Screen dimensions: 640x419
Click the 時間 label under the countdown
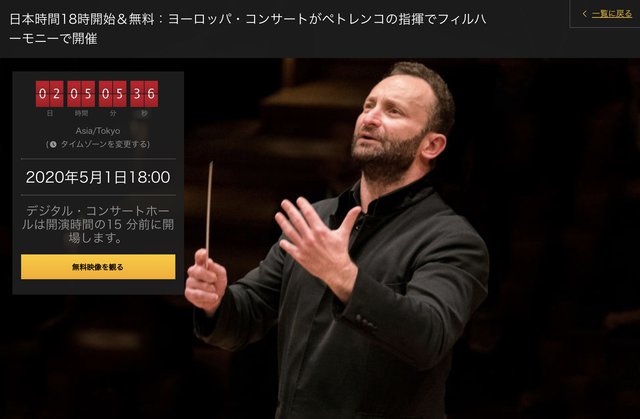click(81, 113)
